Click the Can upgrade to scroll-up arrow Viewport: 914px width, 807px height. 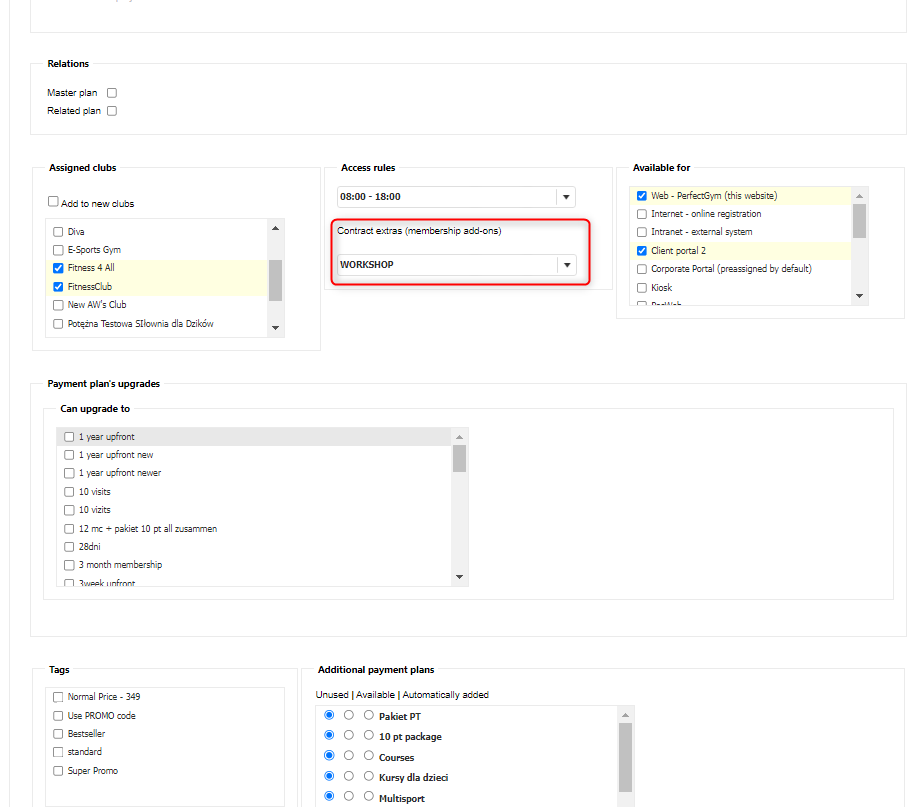point(459,437)
